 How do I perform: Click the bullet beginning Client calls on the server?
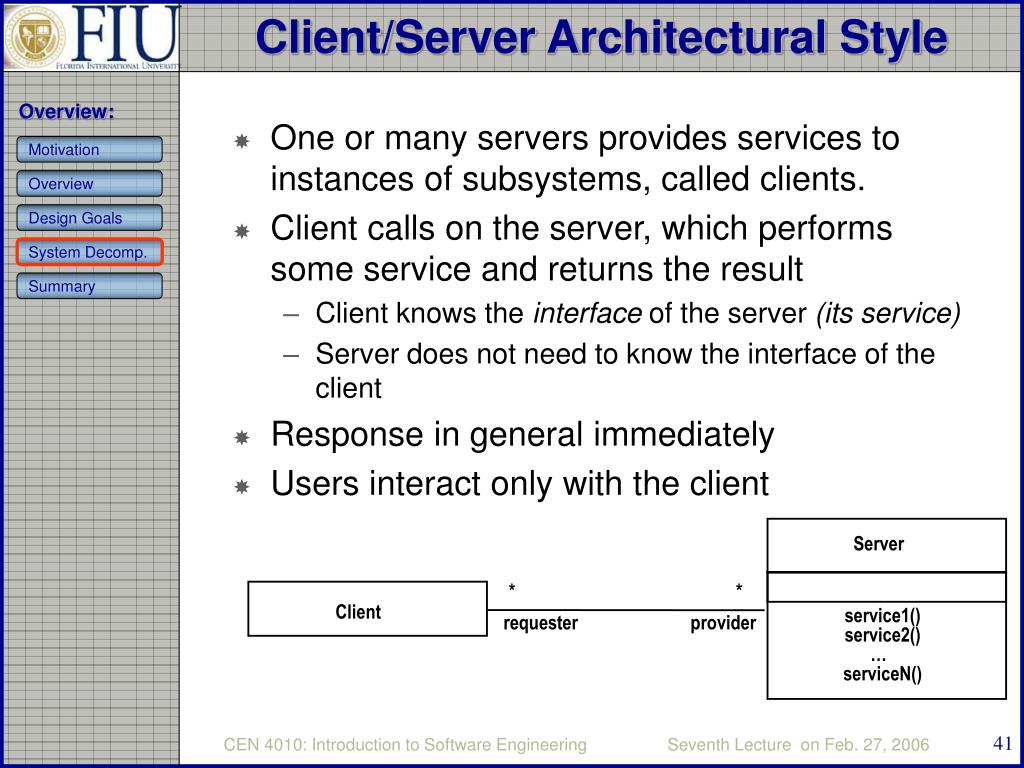coord(581,248)
